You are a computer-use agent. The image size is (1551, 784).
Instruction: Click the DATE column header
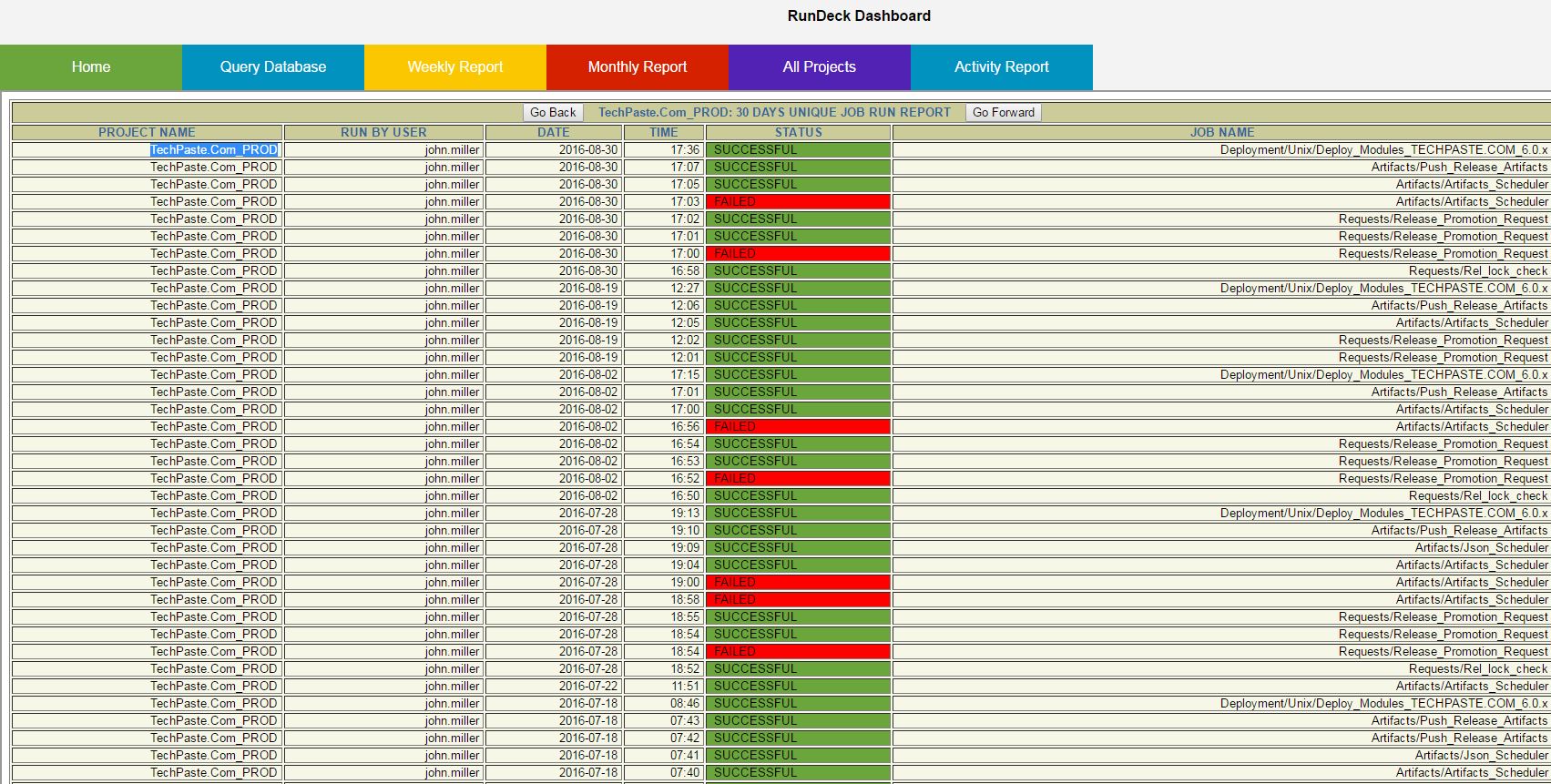click(553, 133)
